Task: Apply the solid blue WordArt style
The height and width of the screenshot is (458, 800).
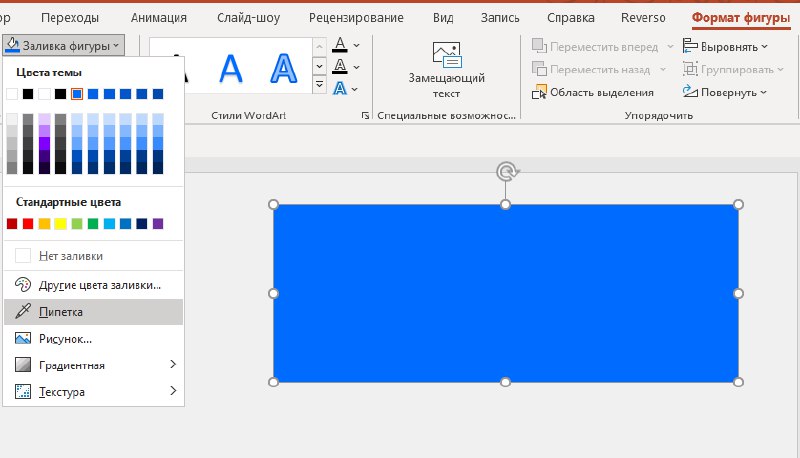Action: pyautogui.click(x=231, y=69)
